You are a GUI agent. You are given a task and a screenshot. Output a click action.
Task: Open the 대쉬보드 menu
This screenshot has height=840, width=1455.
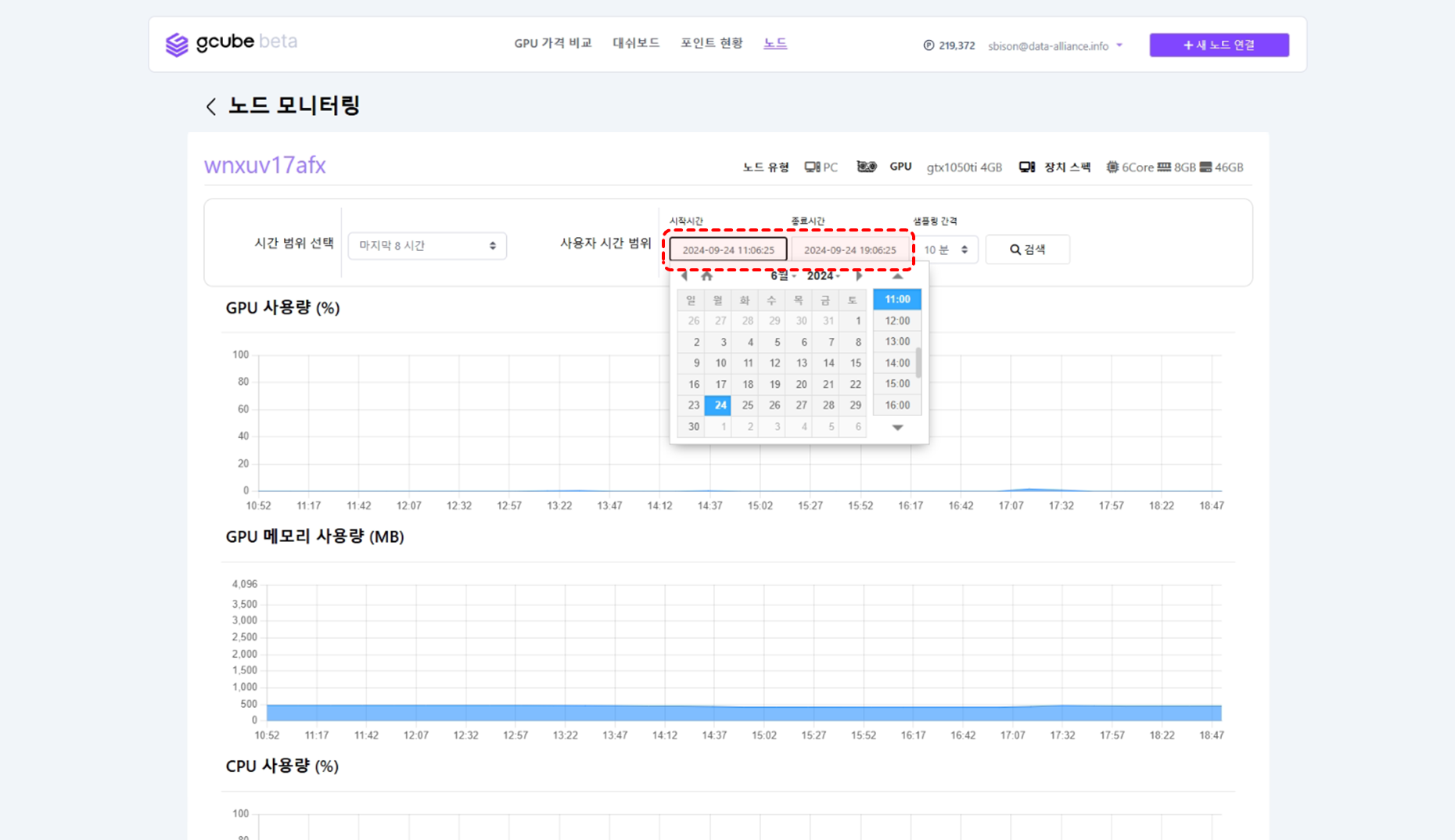coord(636,43)
